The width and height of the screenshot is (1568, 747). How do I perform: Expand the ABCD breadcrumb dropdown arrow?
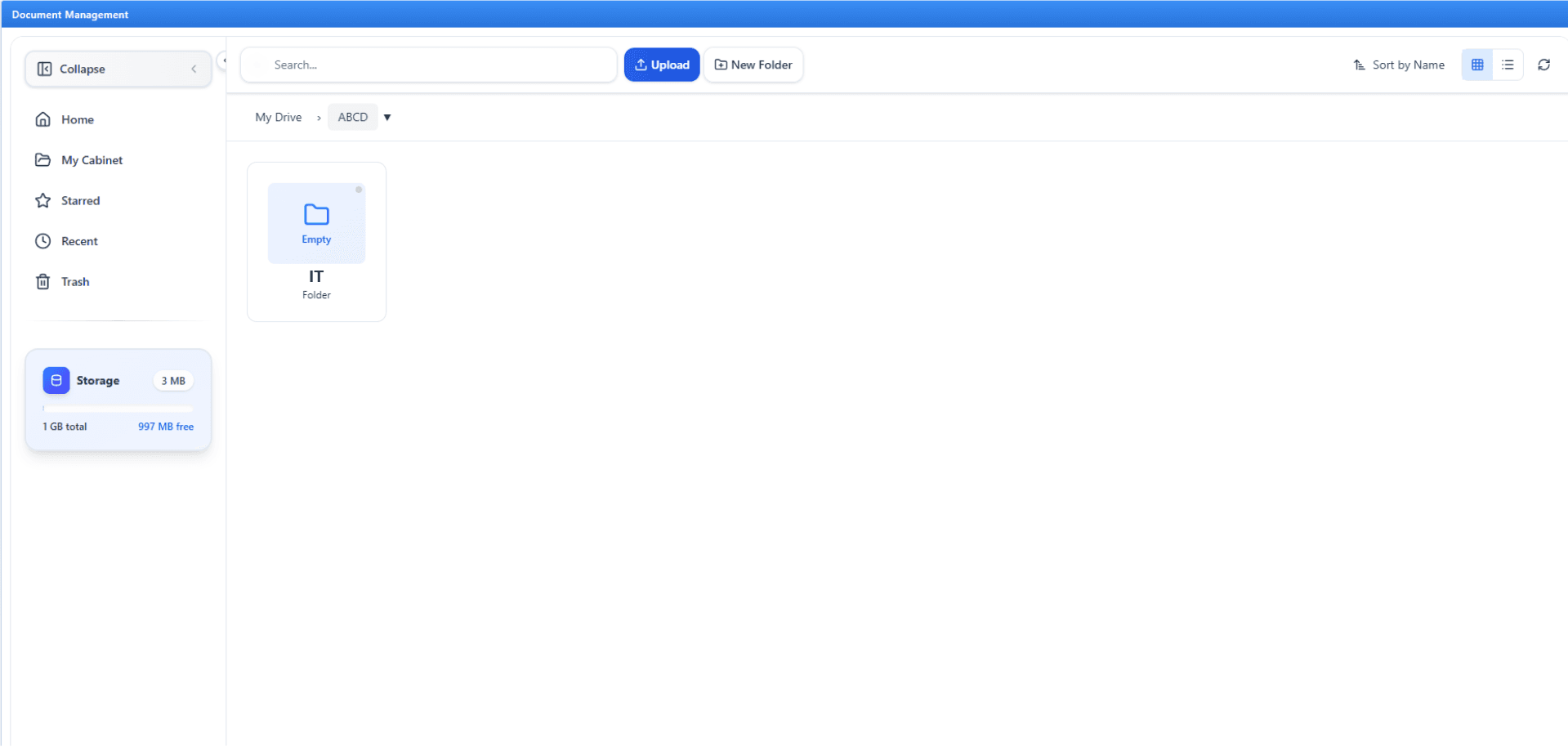click(387, 118)
